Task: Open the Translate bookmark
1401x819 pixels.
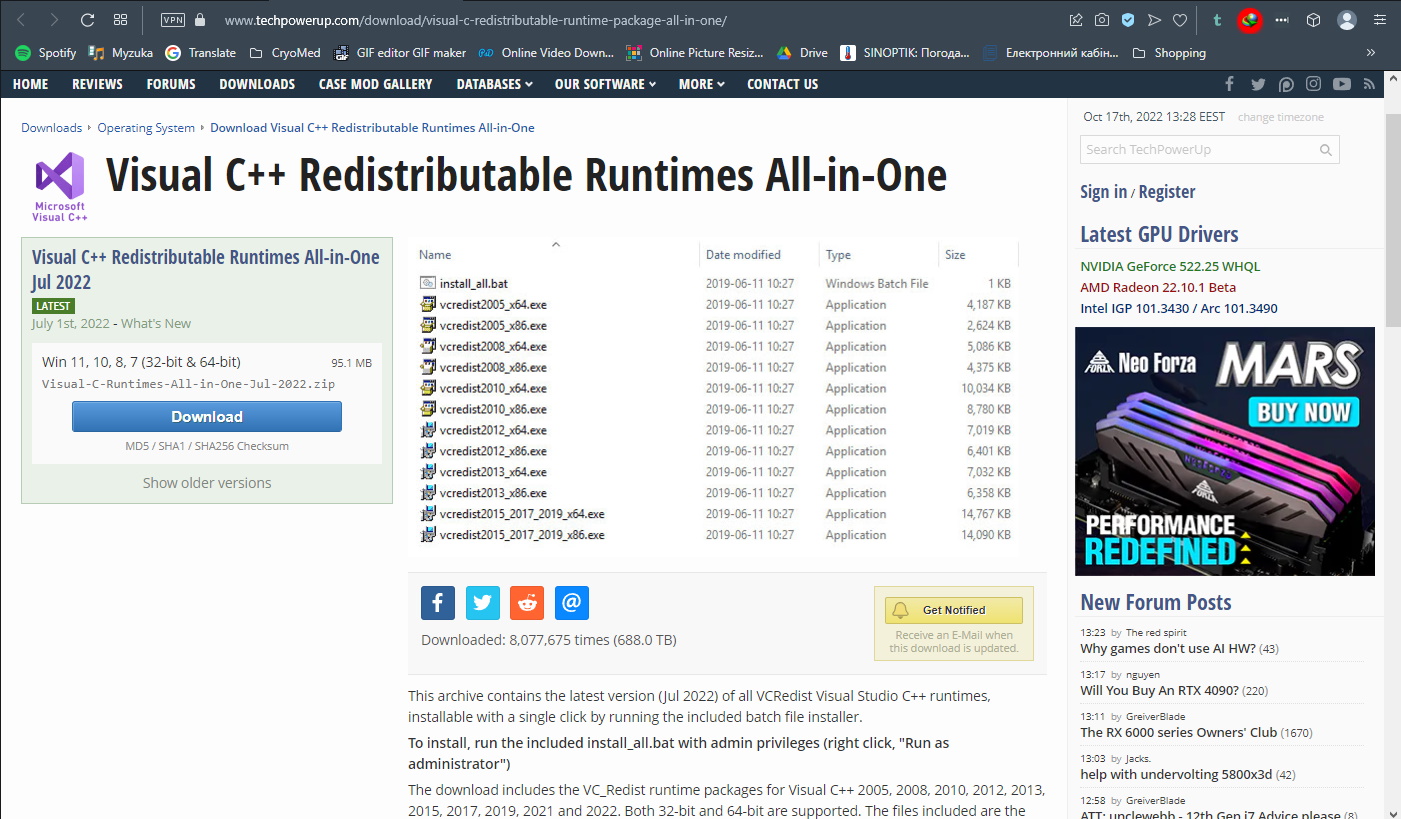Action: (x=201, y=53)
